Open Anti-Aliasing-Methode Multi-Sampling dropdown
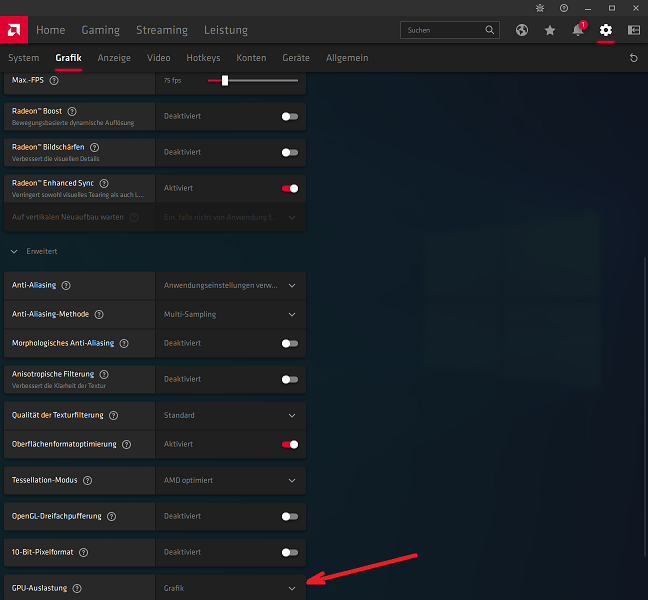 point(231,314)
